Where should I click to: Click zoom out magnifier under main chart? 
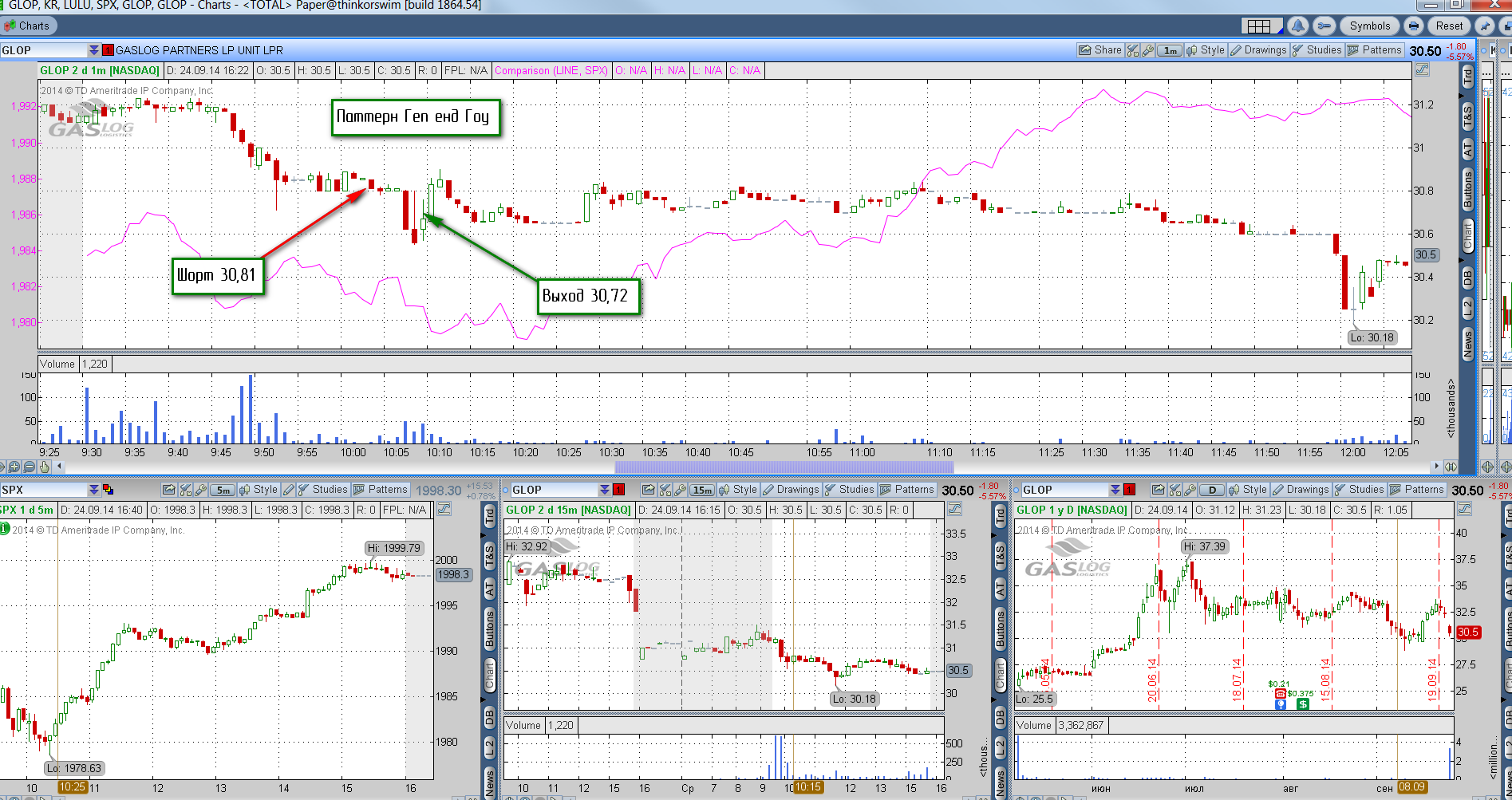coord(30,467)
